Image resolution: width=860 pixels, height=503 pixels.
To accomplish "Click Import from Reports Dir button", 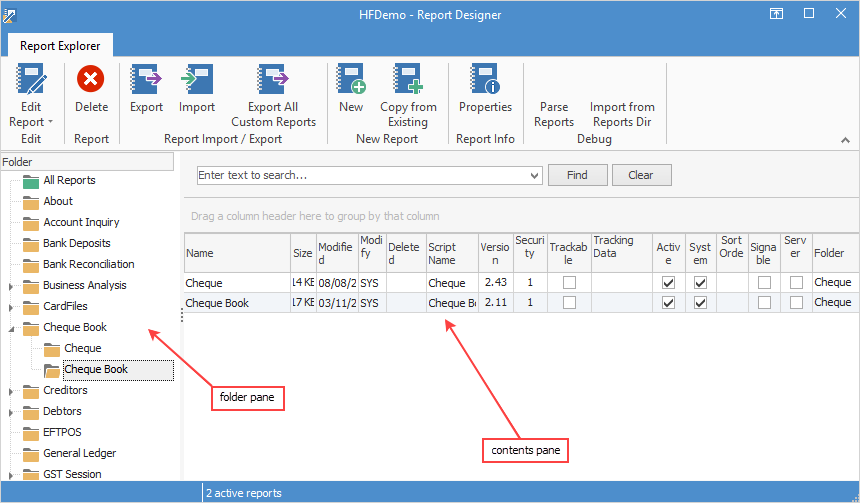I will pyautogui.click(x=622, y=114).
